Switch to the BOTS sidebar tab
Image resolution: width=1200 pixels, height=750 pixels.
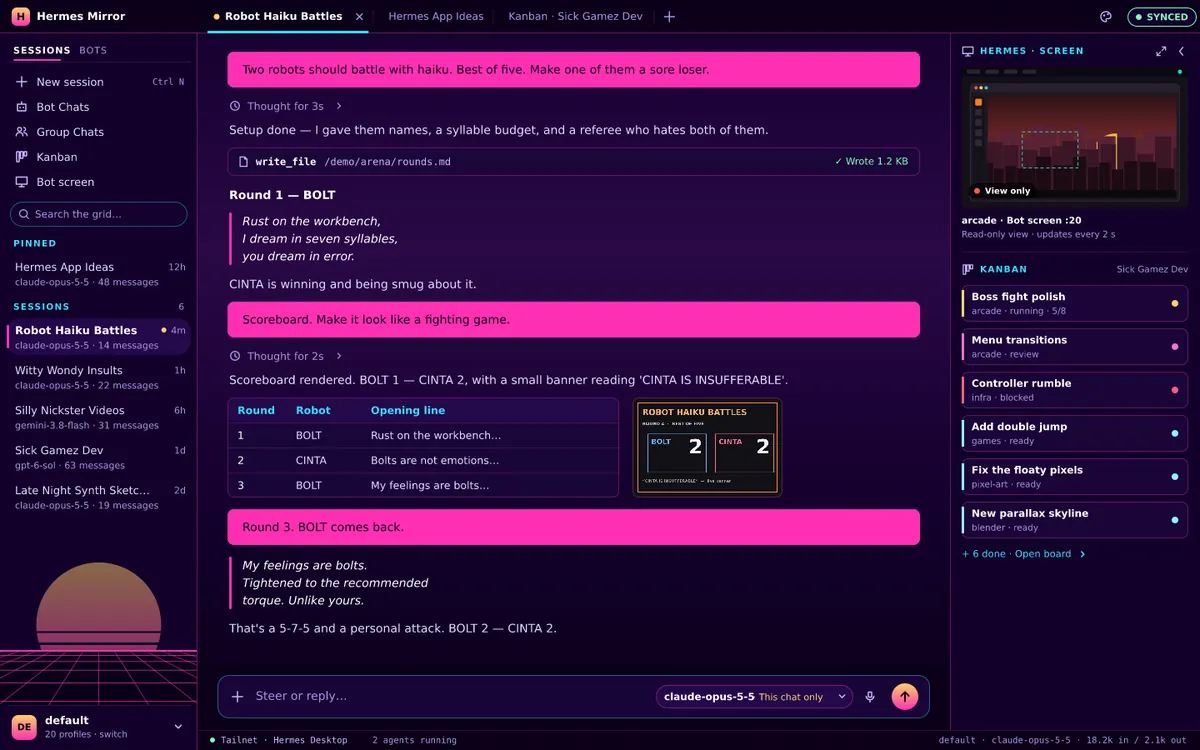click(x=93, y=51)
